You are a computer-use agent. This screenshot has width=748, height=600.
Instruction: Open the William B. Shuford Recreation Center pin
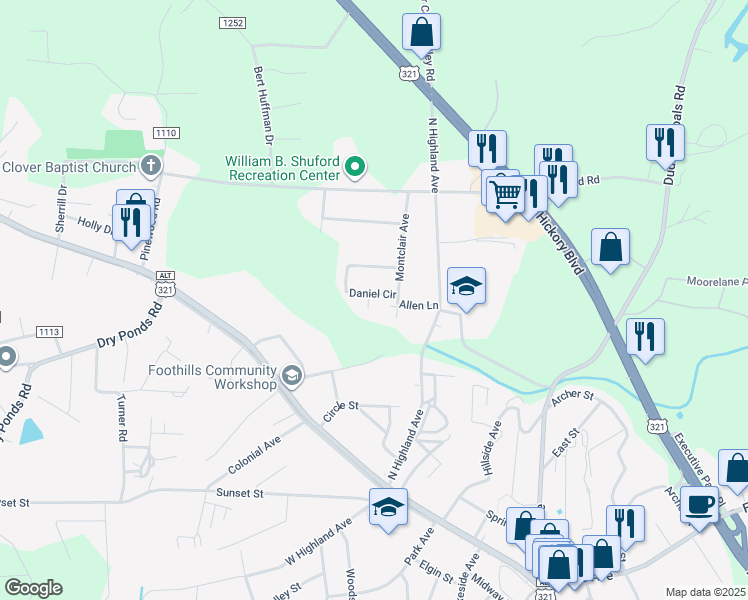click(354, 167)
